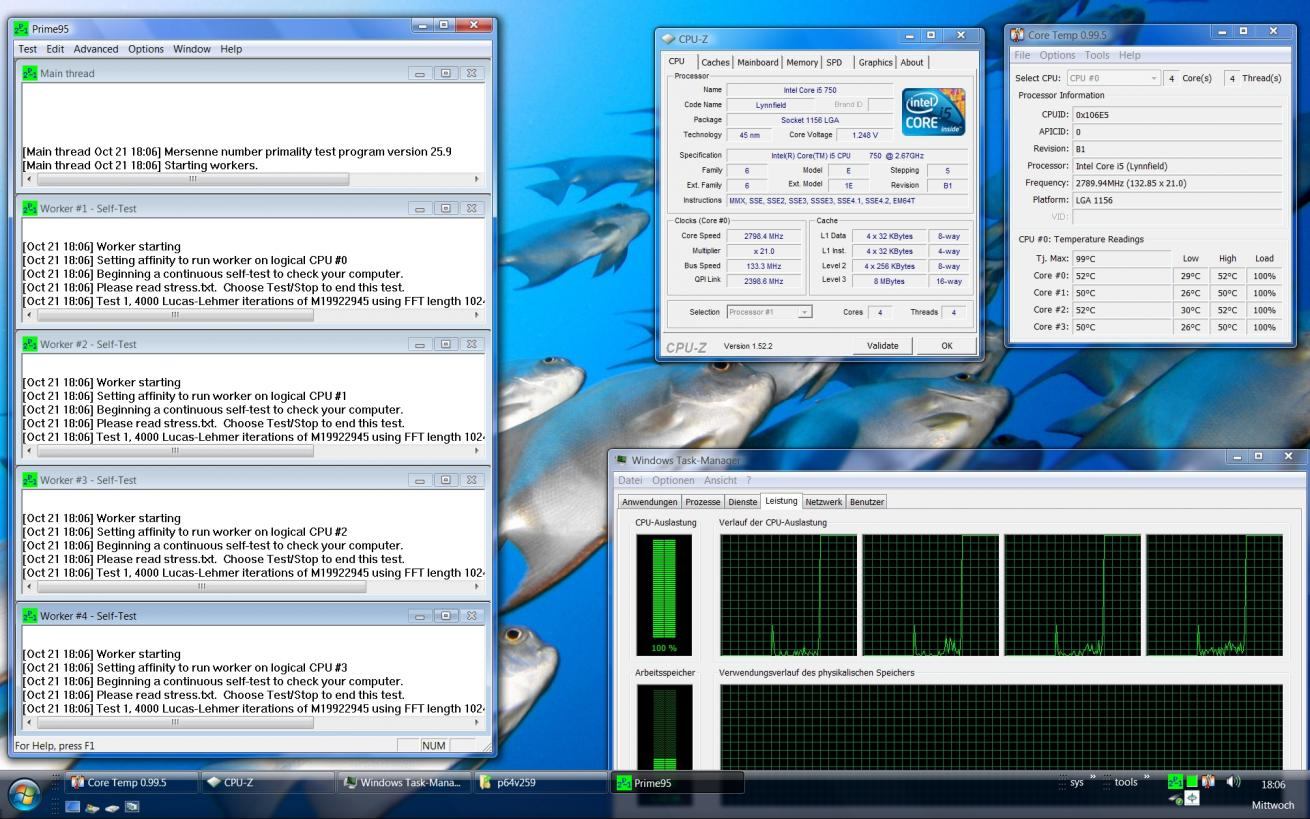Screen dimensions: 1310x819
Task: Open the Benutzer tab in Task-Manager
Action: 867,502
